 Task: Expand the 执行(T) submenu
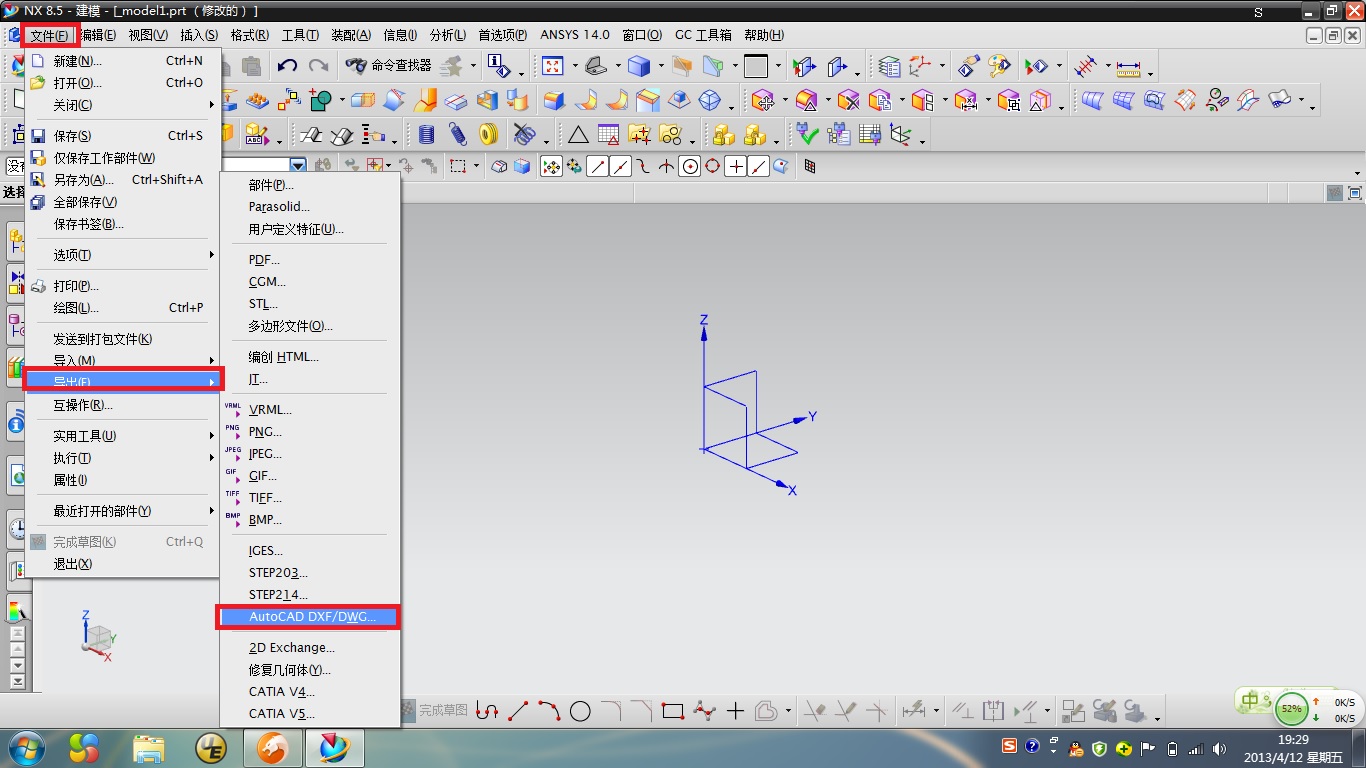(122, 458)
